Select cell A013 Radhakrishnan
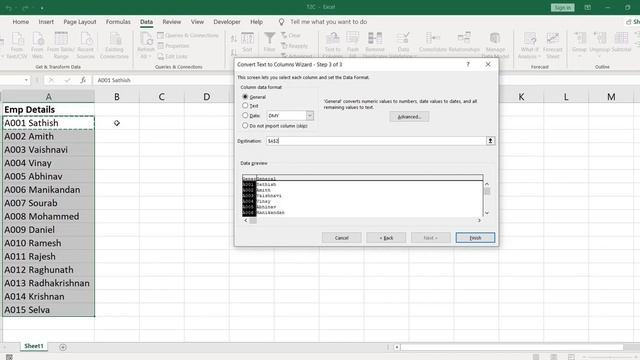Viewport: 640px width, 360px height. (x=48, y=283)
